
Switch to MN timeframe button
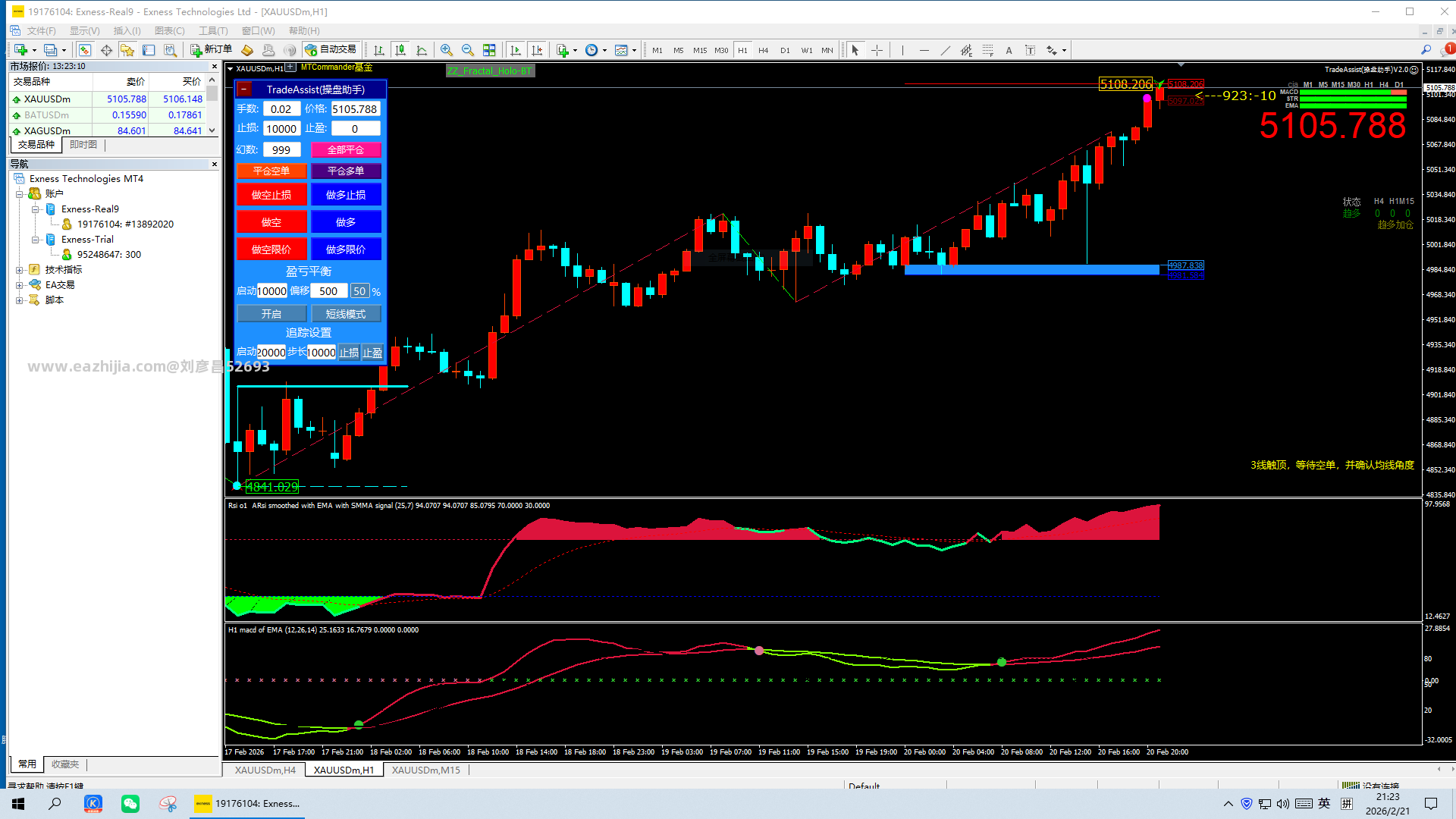(827, 50)
